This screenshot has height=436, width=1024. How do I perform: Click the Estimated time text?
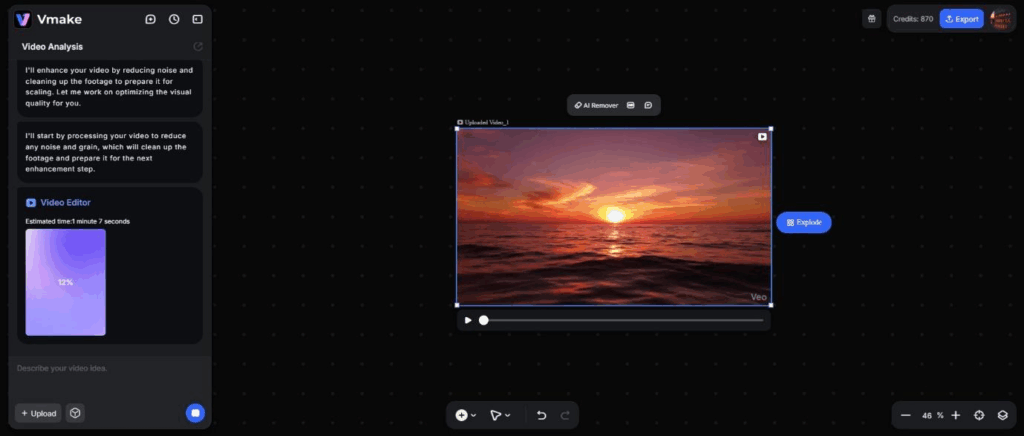click(x=78, y=221)
